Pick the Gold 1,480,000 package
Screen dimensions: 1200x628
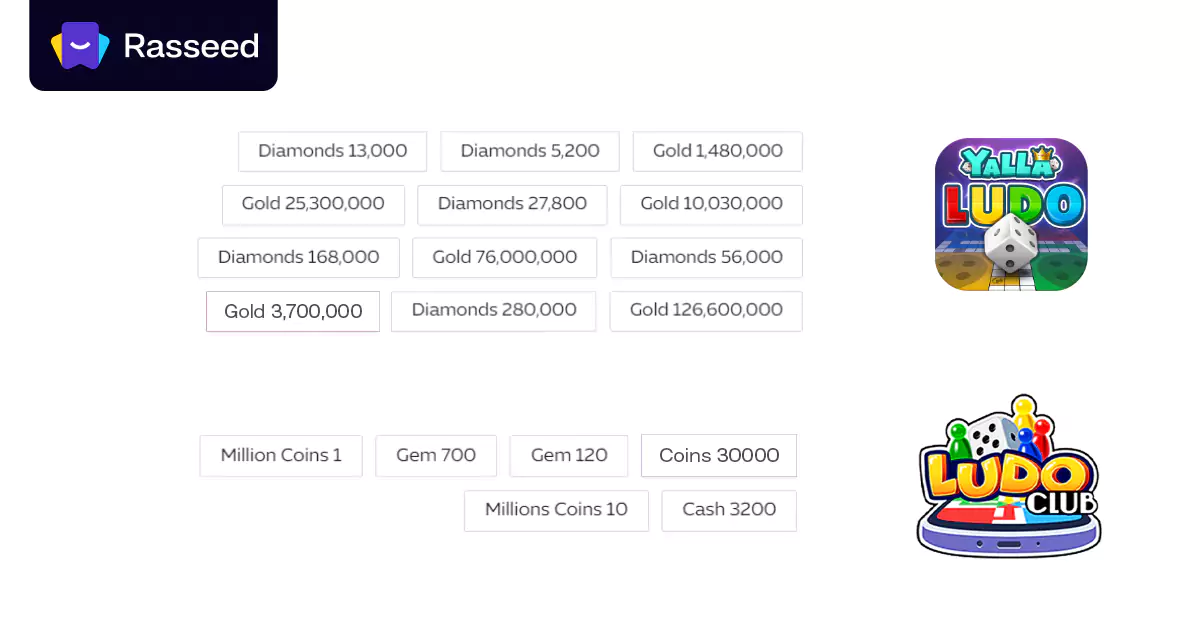point(717,151)
